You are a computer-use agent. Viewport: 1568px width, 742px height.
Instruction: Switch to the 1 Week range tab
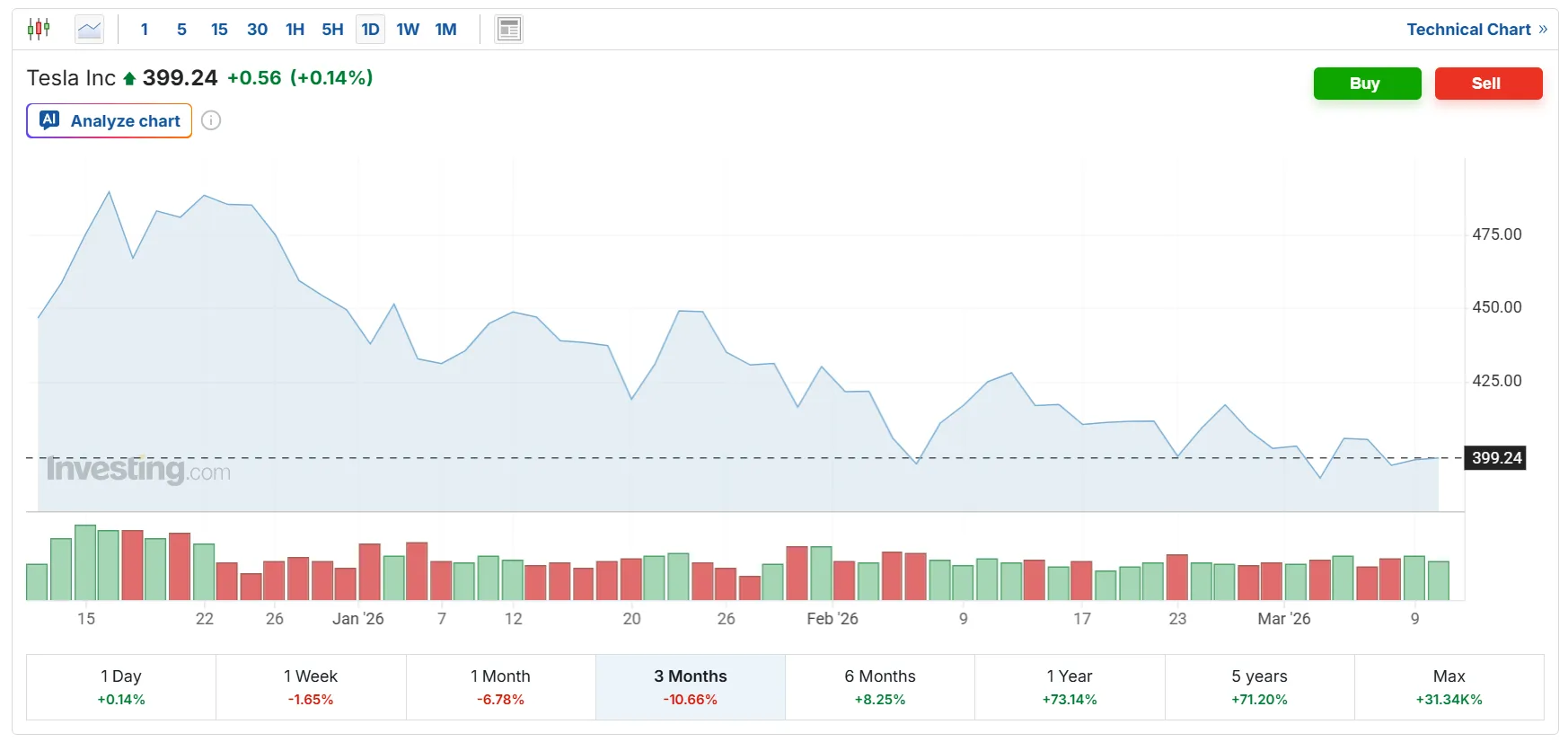311,687
